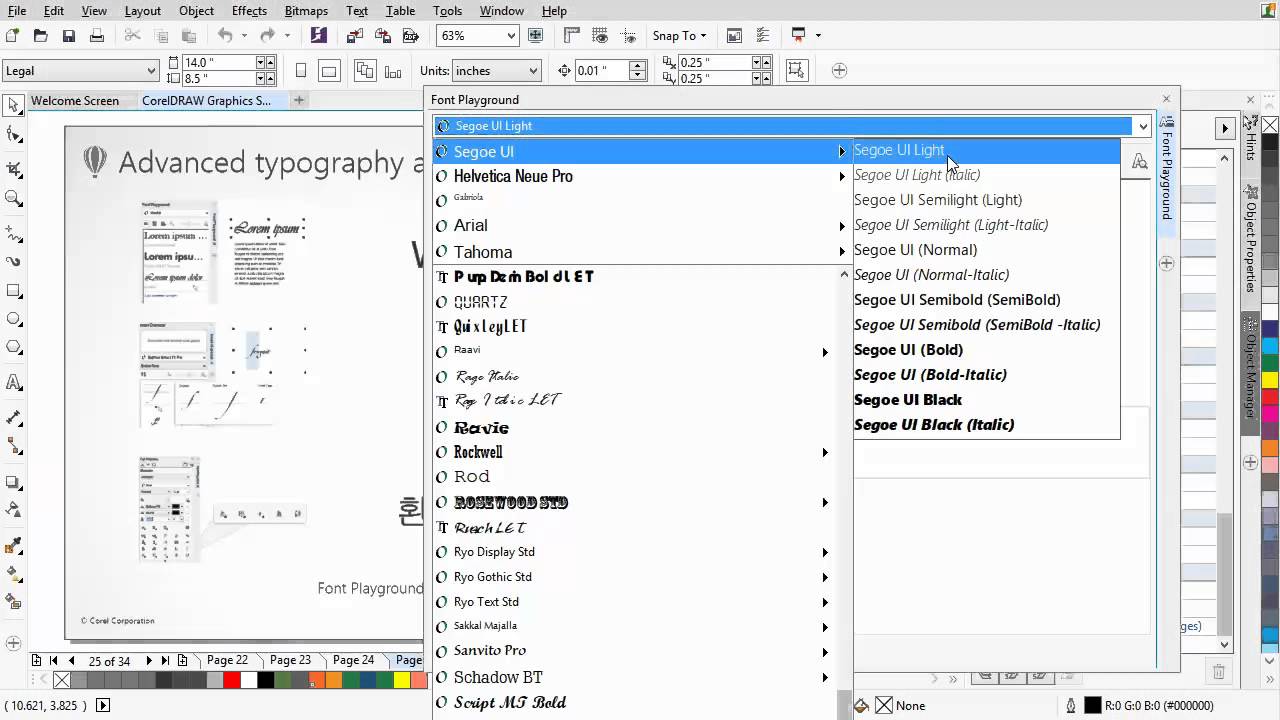Choose Segoe UI Semibold (SemiBold) style
This screenshot has width=1280, height=720.
click(x=957, y=300)
